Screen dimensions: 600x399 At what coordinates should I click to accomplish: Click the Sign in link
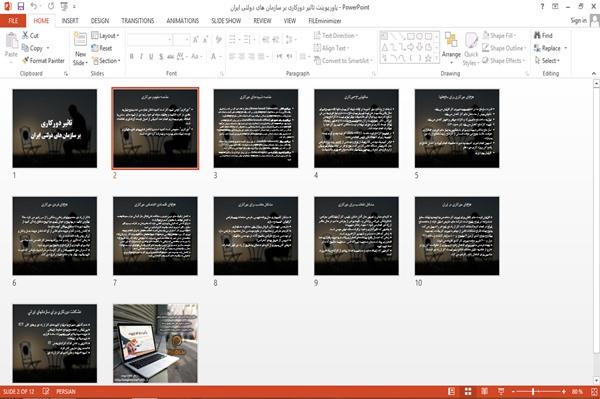[x=578, y=20]
